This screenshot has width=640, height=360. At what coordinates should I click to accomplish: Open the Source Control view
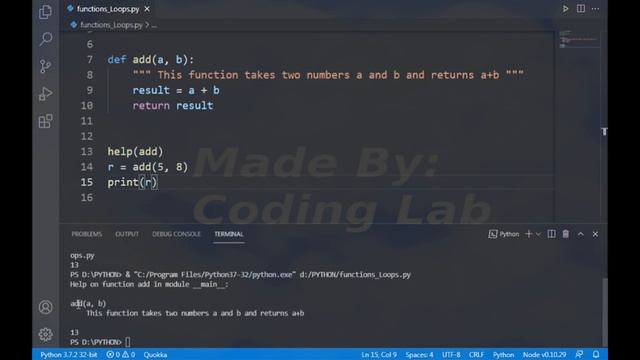pyautogui.click(x=45, y=66)
